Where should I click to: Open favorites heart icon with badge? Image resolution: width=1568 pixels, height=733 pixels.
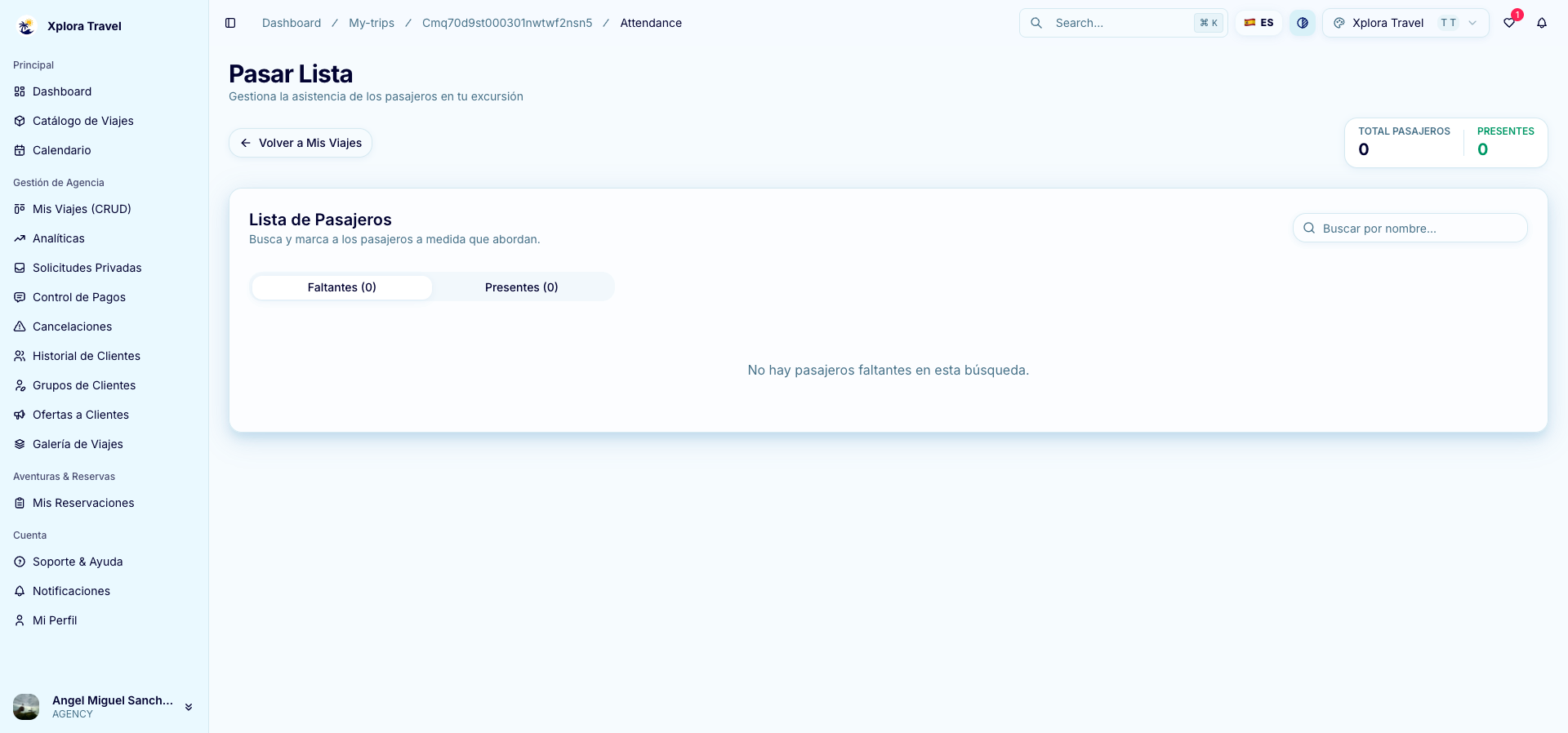[x=1509, y=23]
